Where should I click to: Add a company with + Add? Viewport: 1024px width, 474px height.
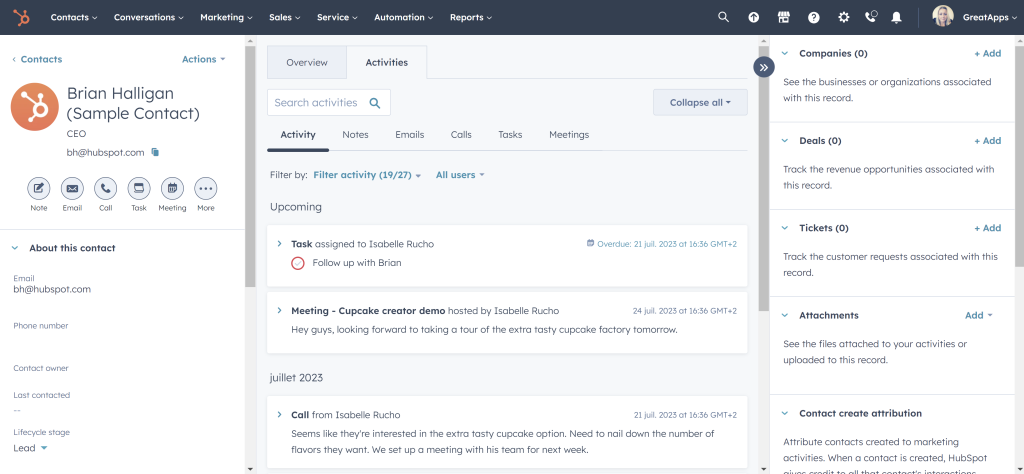point(987,54)
